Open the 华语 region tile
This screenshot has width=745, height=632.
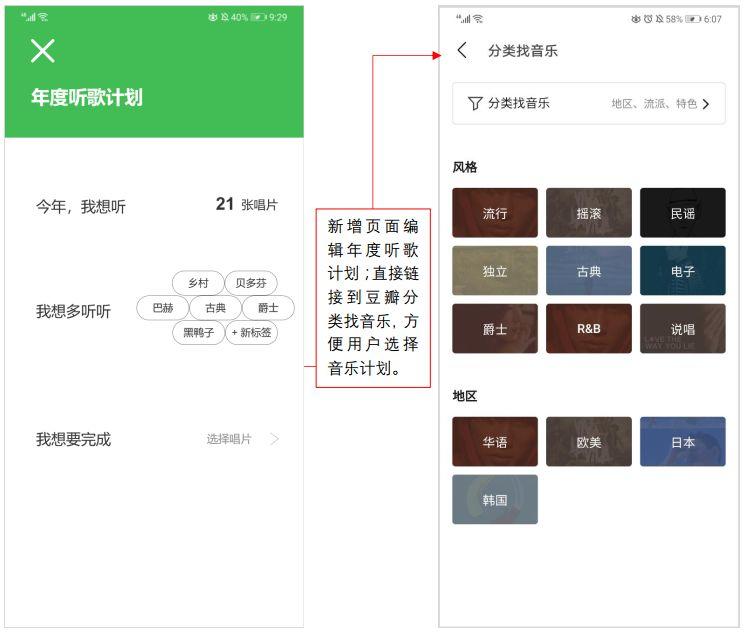pos(495,441)
